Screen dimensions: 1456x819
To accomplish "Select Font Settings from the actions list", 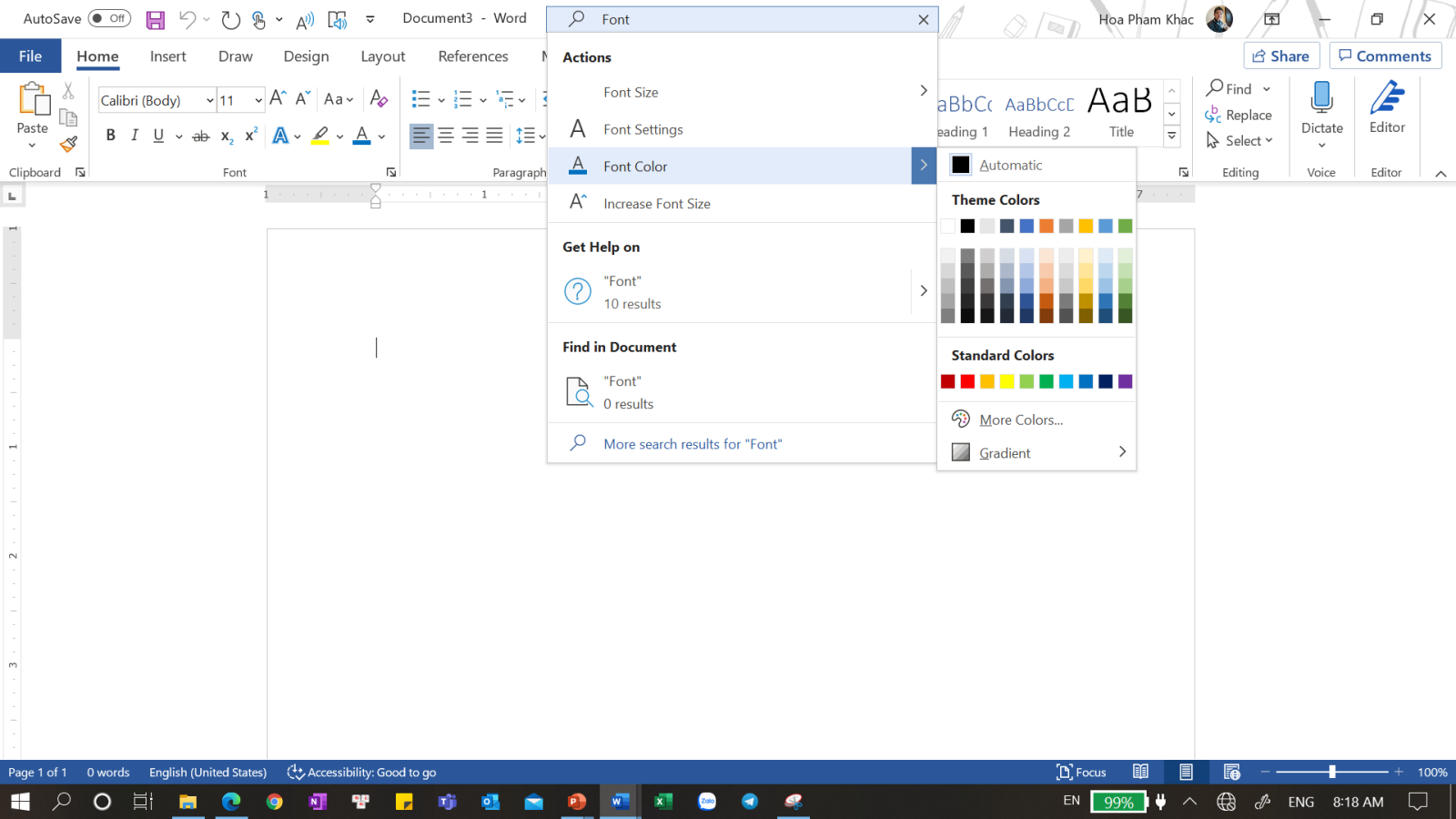I will tap(642, 129).
